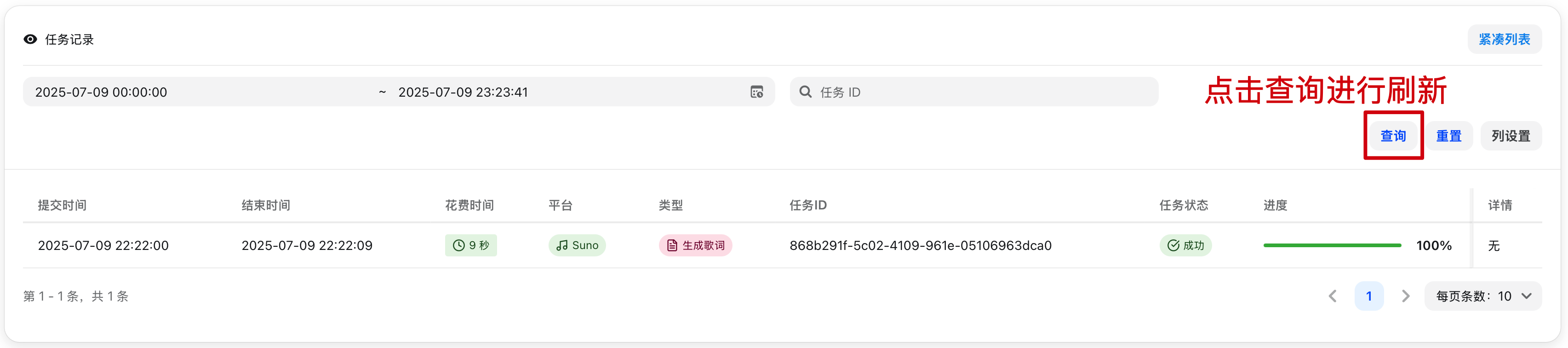The height and width of the screenshot is (348, 1568).
Task: Click the eye icon beside 任务记录
Action: click(x=30, y=40)
